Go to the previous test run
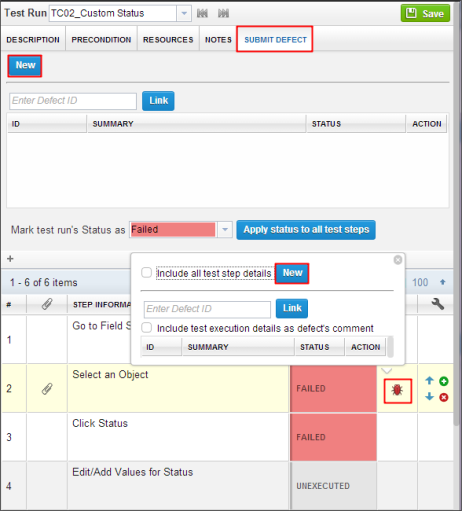Image resolution: width=462 pixels, height=511 pixels. coord(202,13)
